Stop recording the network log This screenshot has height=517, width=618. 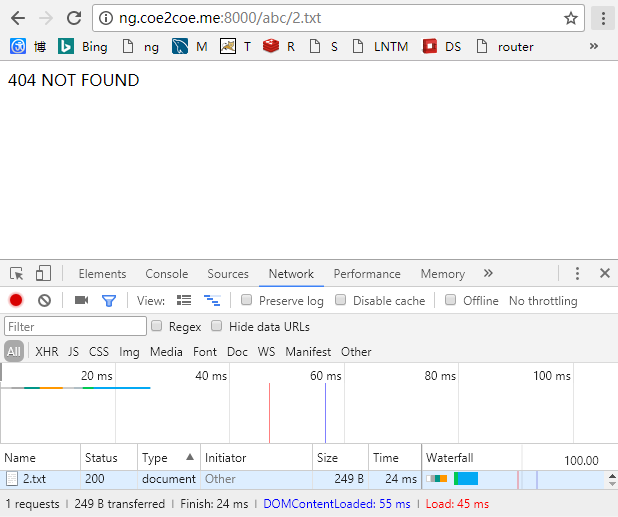coord(16,300)
